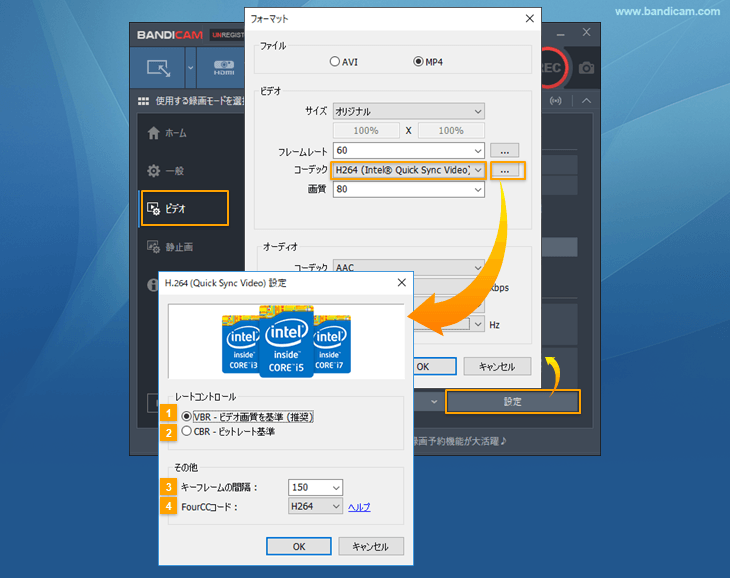Click the Intel Core logos image

click(x=286, y=341)
